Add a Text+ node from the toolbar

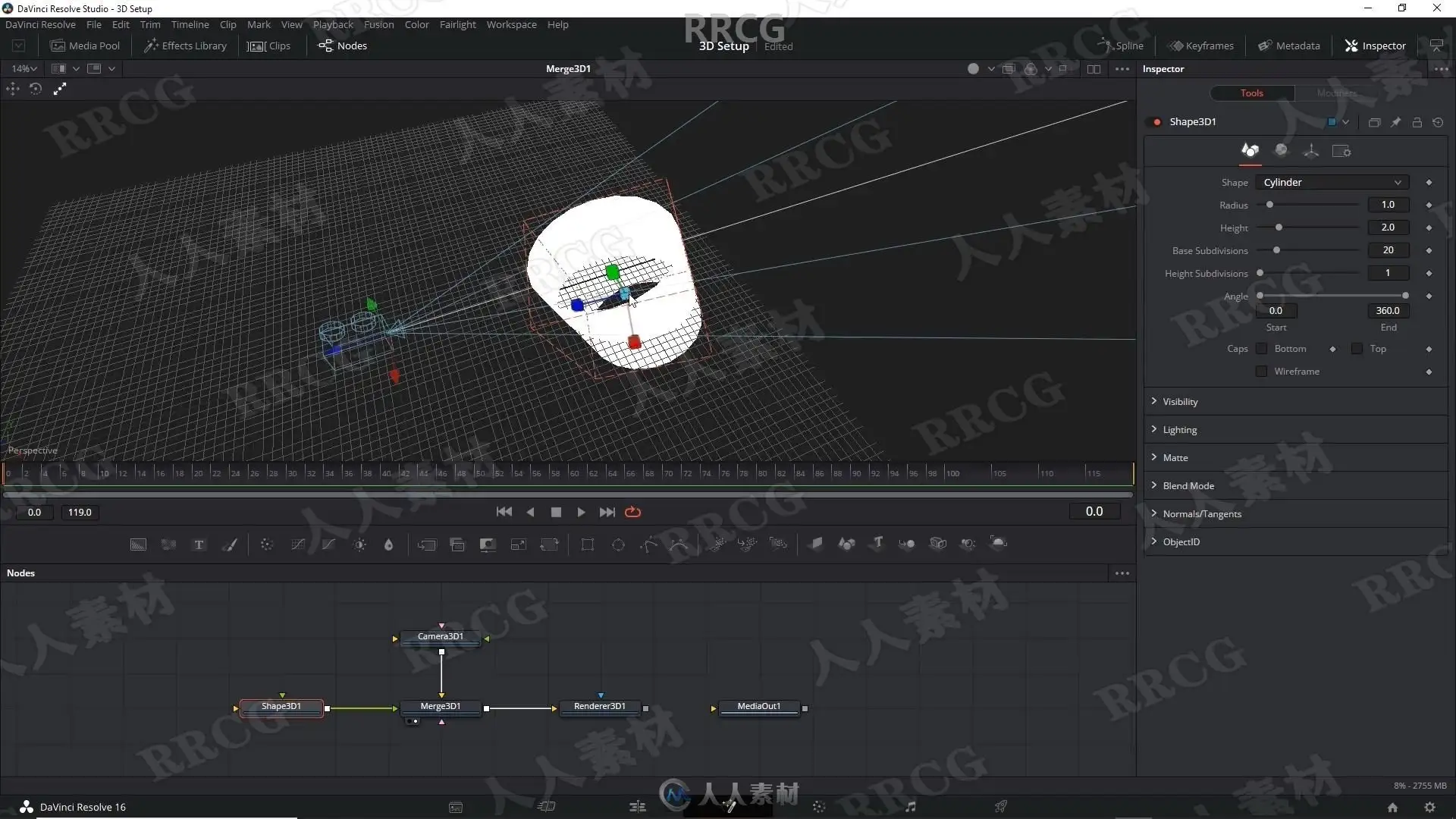(x=199, y=544)
